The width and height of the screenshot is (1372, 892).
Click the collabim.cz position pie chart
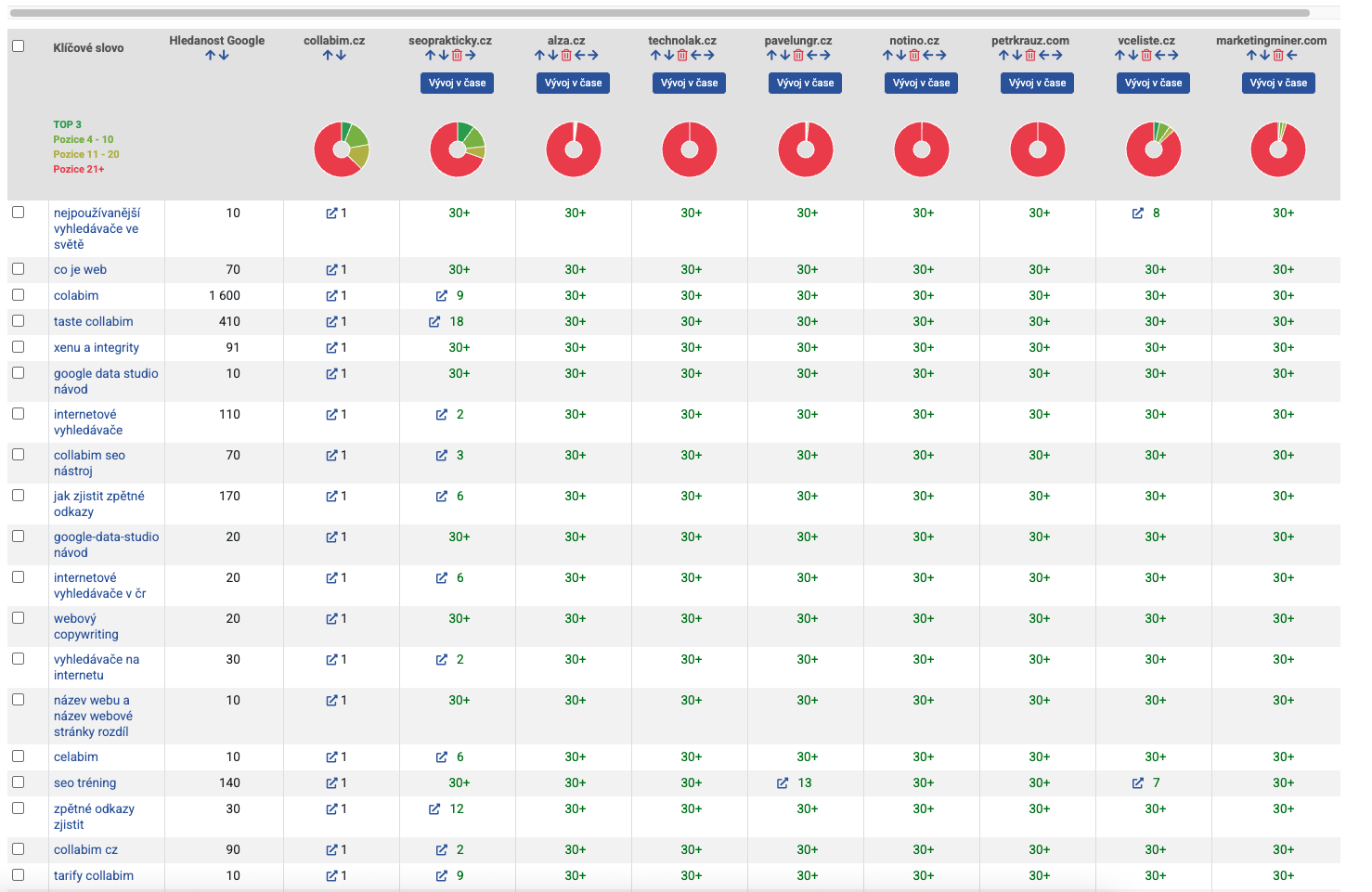pos(342,149)
